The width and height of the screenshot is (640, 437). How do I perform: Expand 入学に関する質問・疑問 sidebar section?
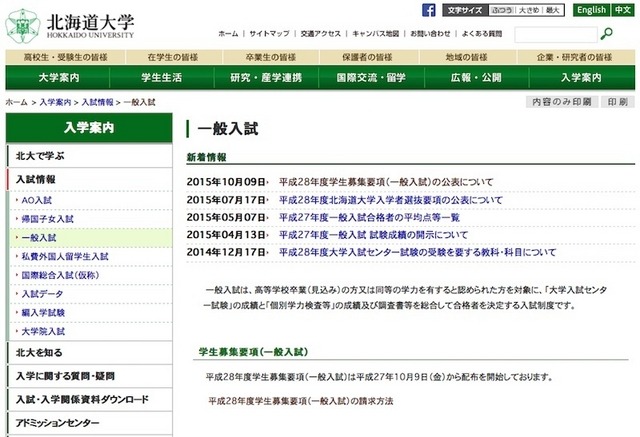click(x=89, y=376)
